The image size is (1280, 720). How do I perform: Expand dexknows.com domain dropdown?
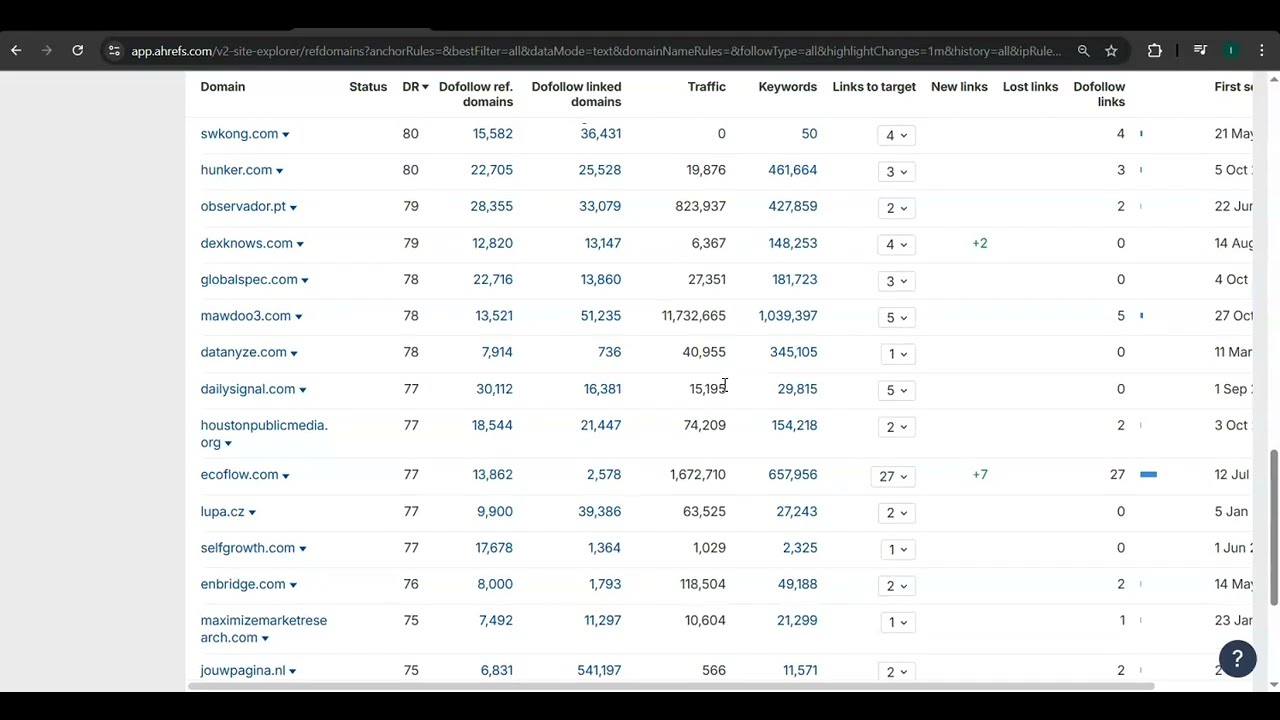click(299, 244)
